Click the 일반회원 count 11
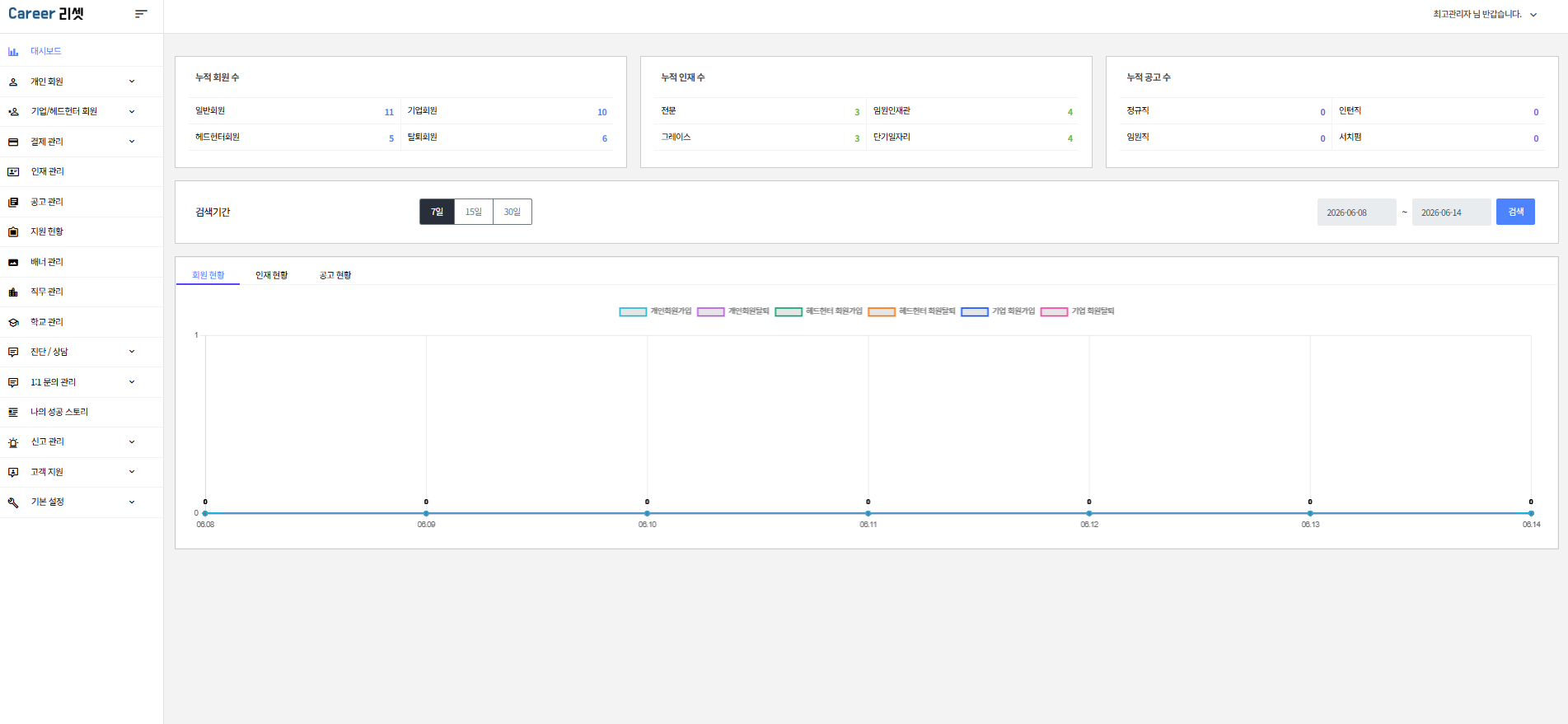1568x724 pixels. (389, 112)
